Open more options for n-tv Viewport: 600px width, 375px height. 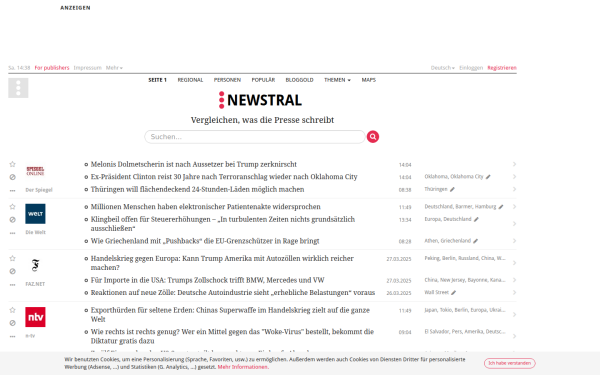tap(13, 336)
